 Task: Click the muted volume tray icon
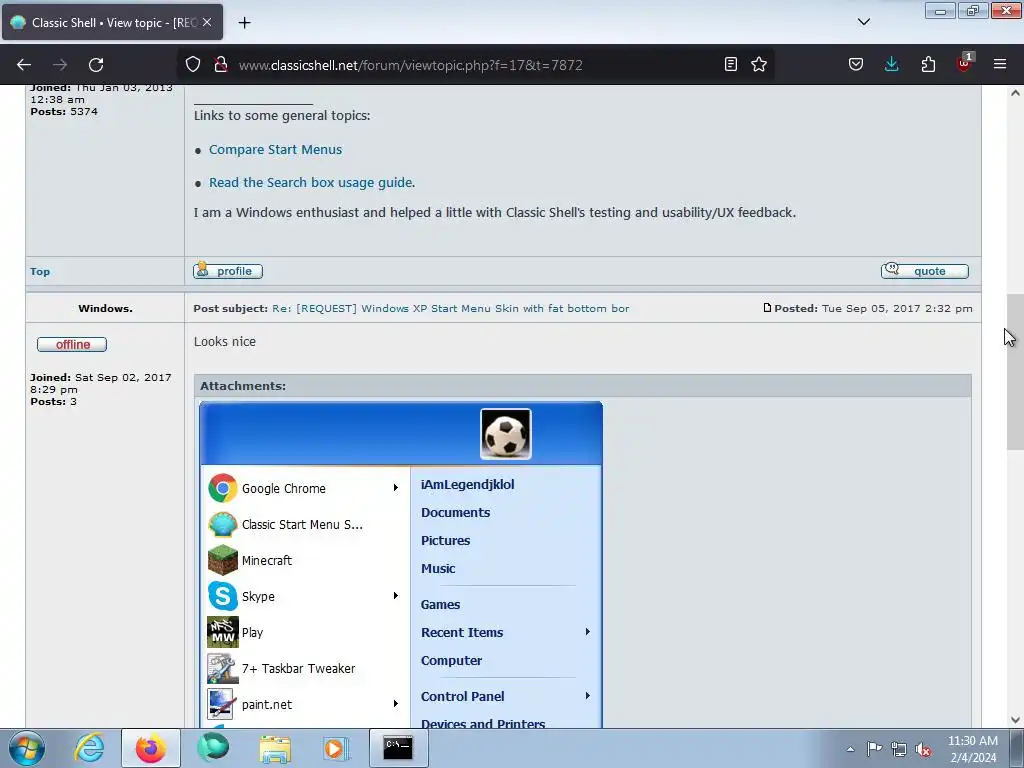coord(923,749)
